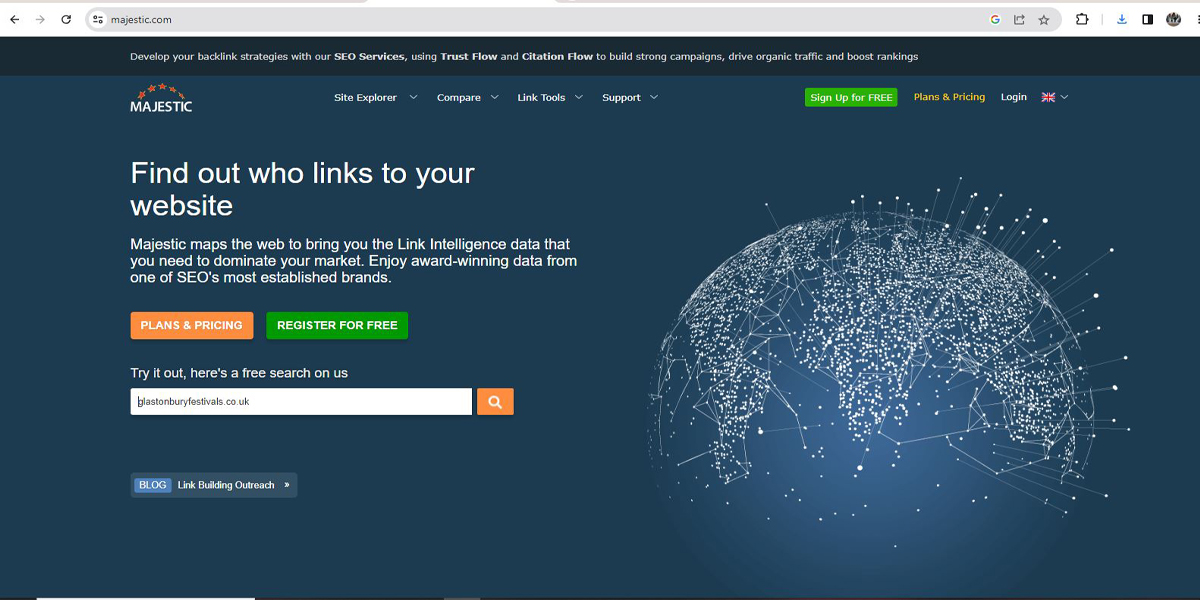Screen dimensions: 1200x600
Task: Run the search with the orange magnifier button
Action: coord(495,401)
